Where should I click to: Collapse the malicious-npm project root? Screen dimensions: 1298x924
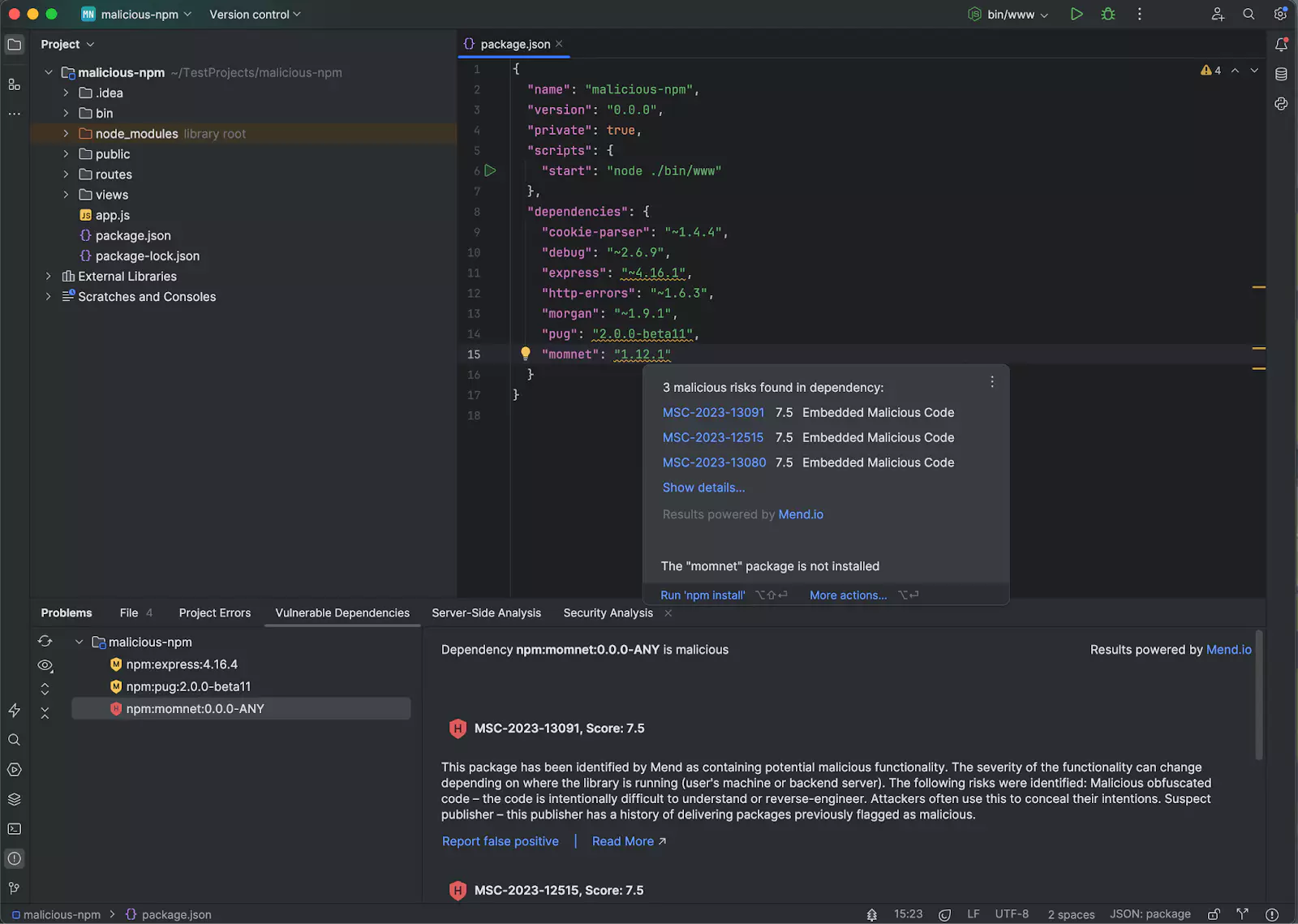[x=49, y=73]
